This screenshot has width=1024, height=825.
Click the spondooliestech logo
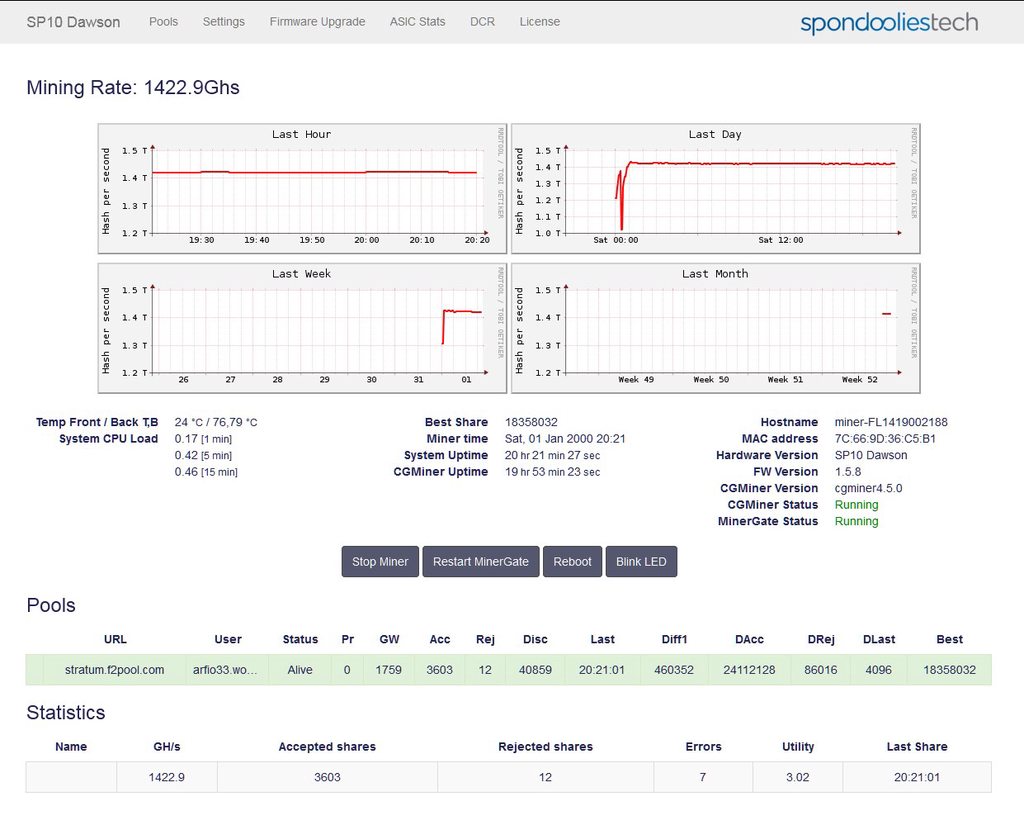[x=889, y=23]
